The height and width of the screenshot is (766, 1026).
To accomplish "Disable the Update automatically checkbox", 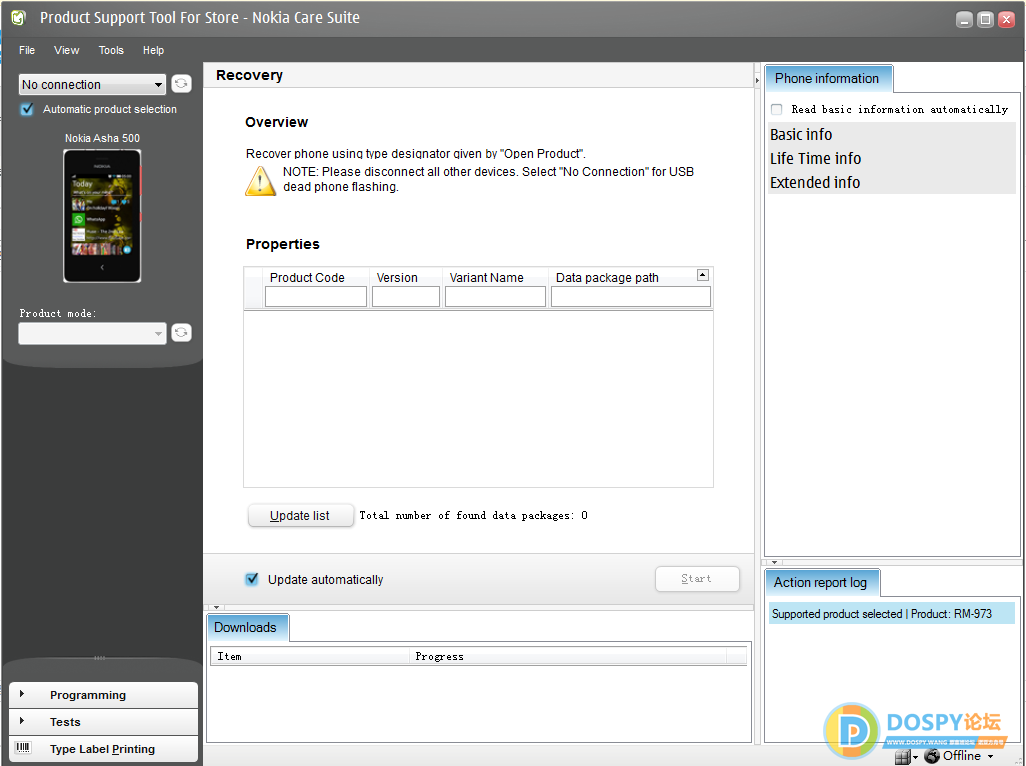I will tap(252, 579).
